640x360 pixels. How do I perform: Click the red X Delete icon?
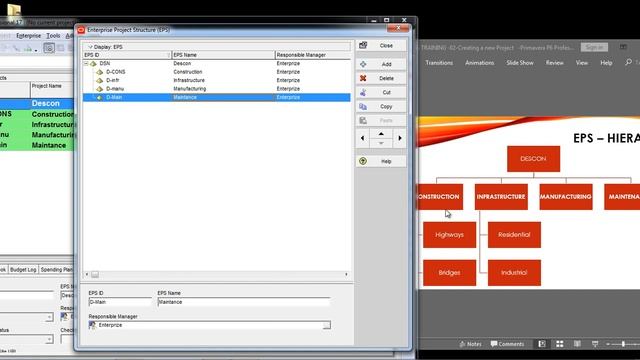pyautogui.click(x=363, y=78)
